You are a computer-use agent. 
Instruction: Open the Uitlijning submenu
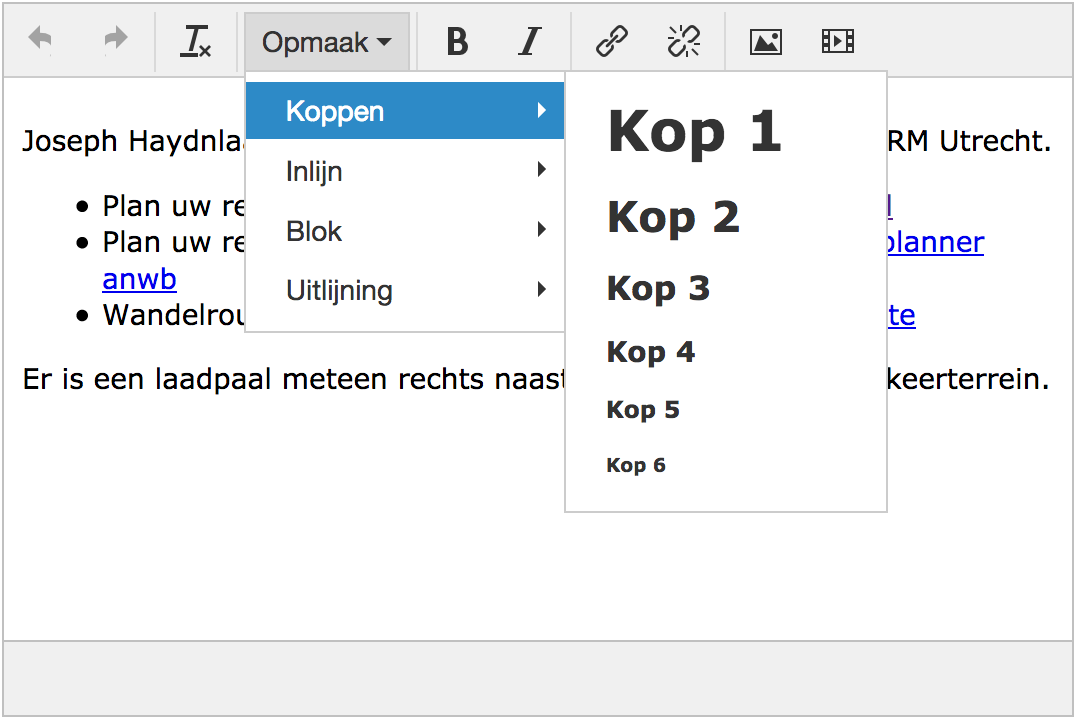tap(404, 291)
